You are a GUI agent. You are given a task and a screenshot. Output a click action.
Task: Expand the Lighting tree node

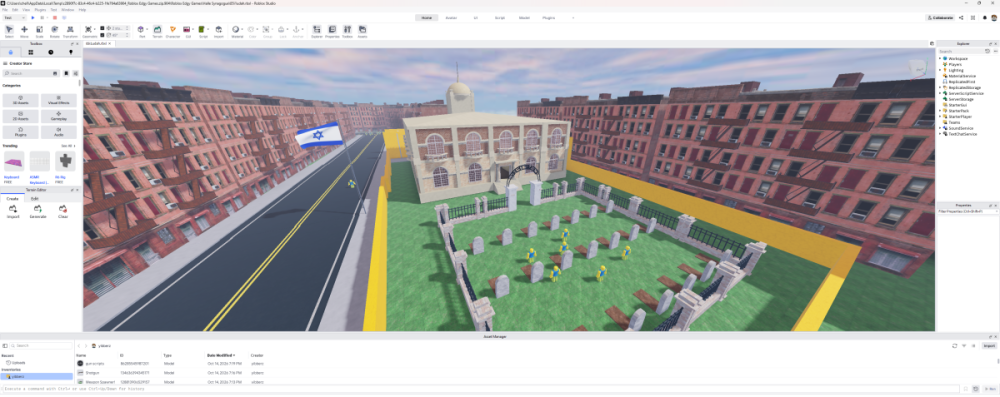coord(940,70)
